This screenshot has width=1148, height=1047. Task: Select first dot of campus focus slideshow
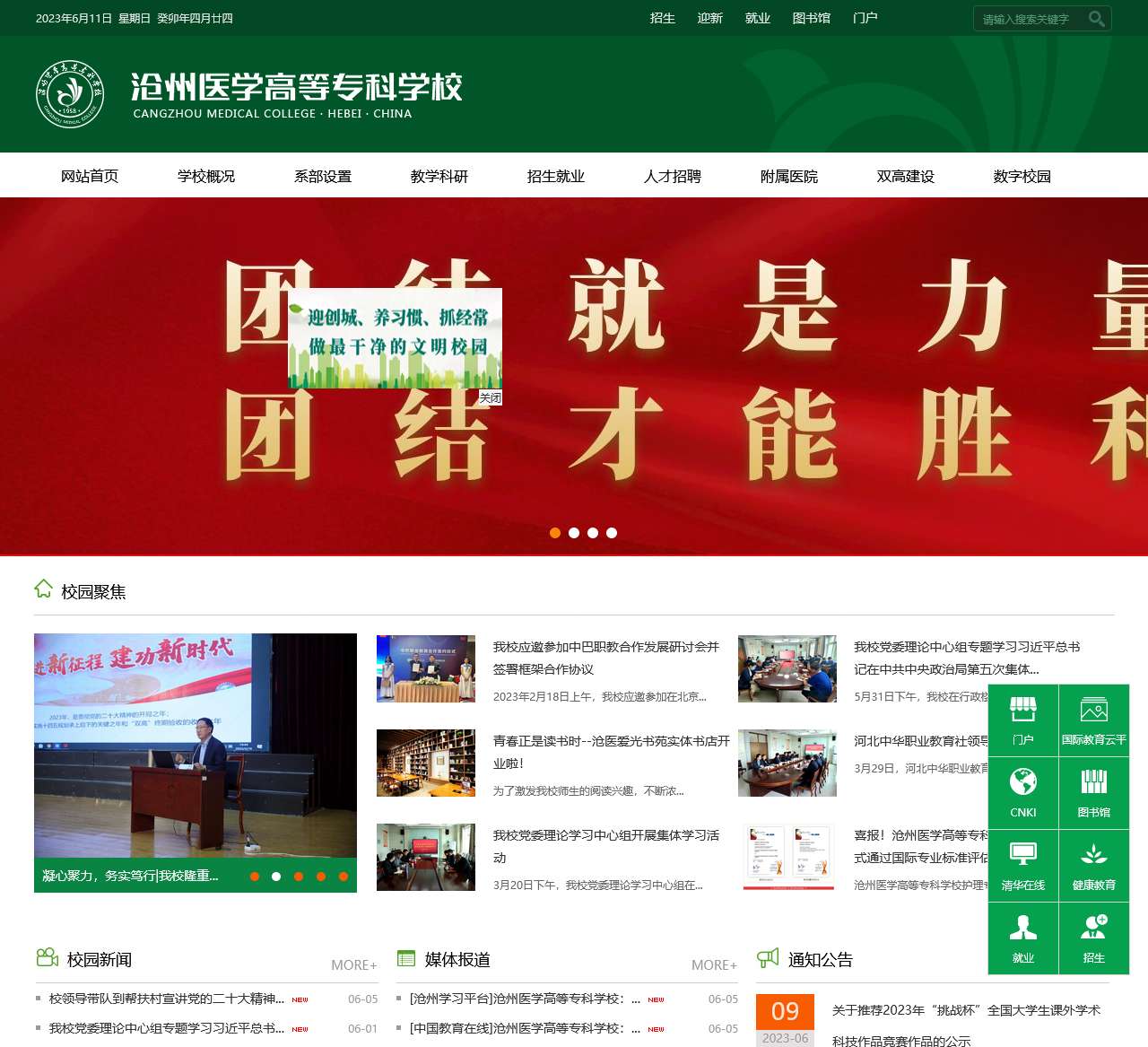255,877
